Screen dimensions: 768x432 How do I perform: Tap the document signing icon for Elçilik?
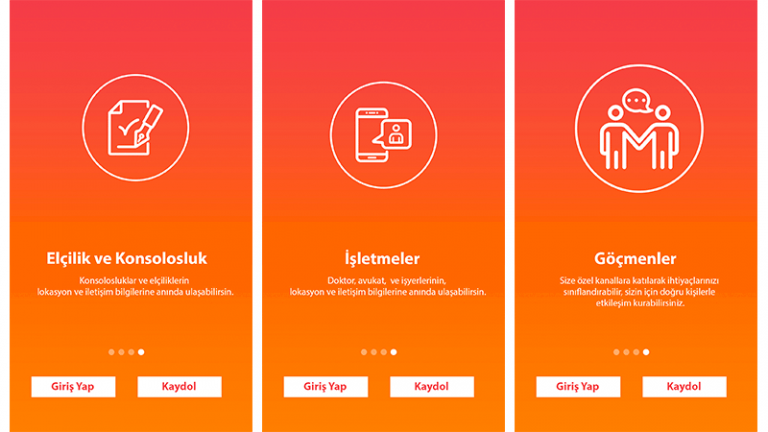[x=136, y=128]
